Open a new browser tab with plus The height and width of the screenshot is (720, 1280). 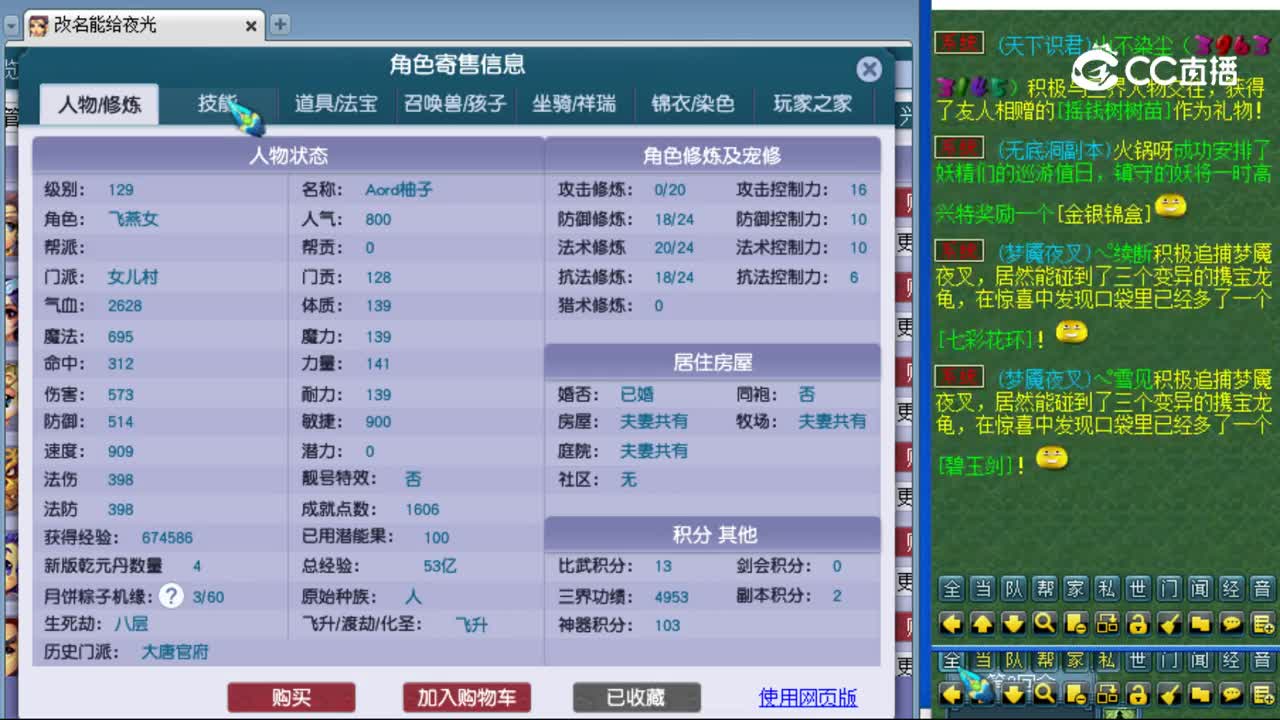pos(280,25)
